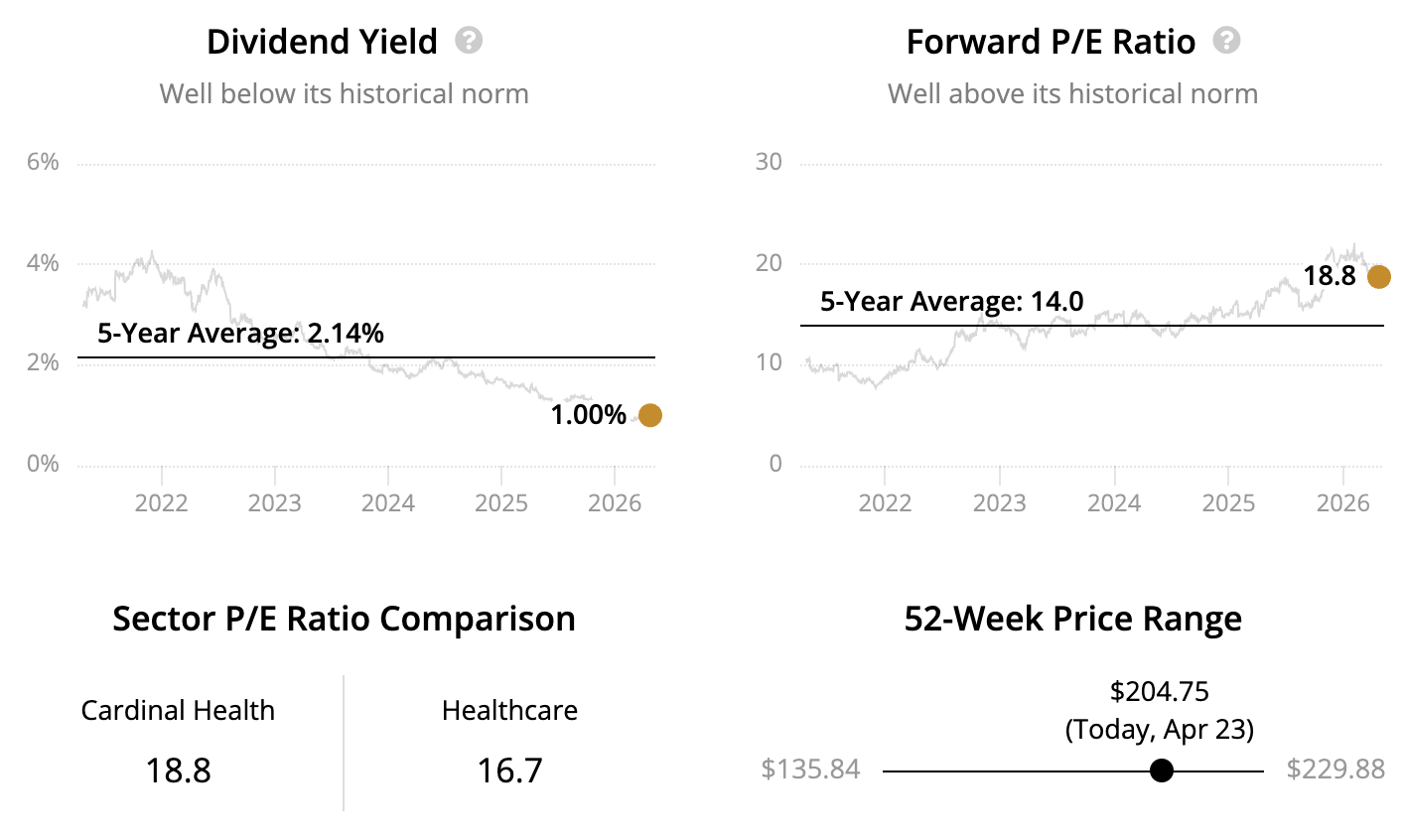Click the 1.00% current dividend yield dot
Image resolution: width=1404 pixels, height=840 pixels.
(649, 415)
